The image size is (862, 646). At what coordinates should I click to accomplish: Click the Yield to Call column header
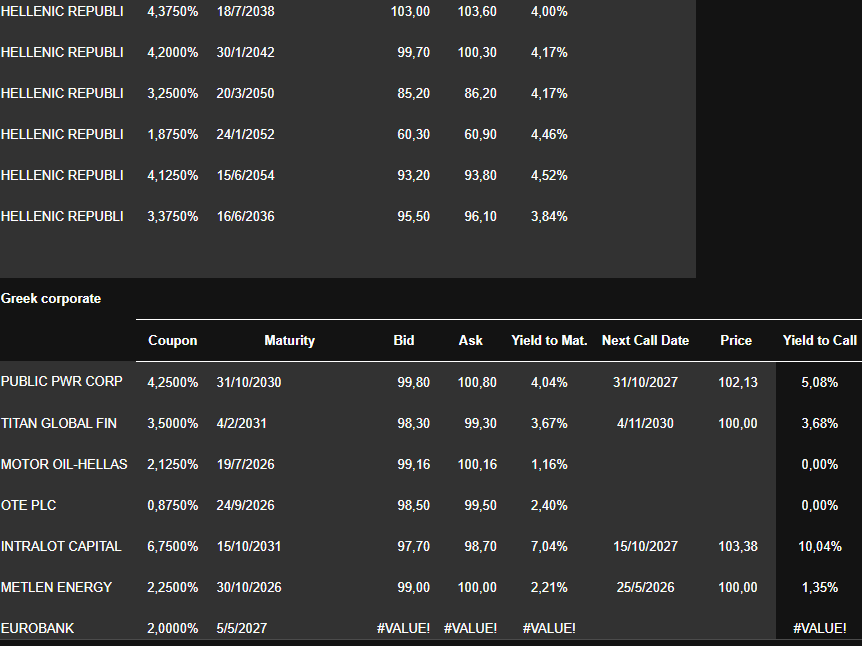(820, 340)
